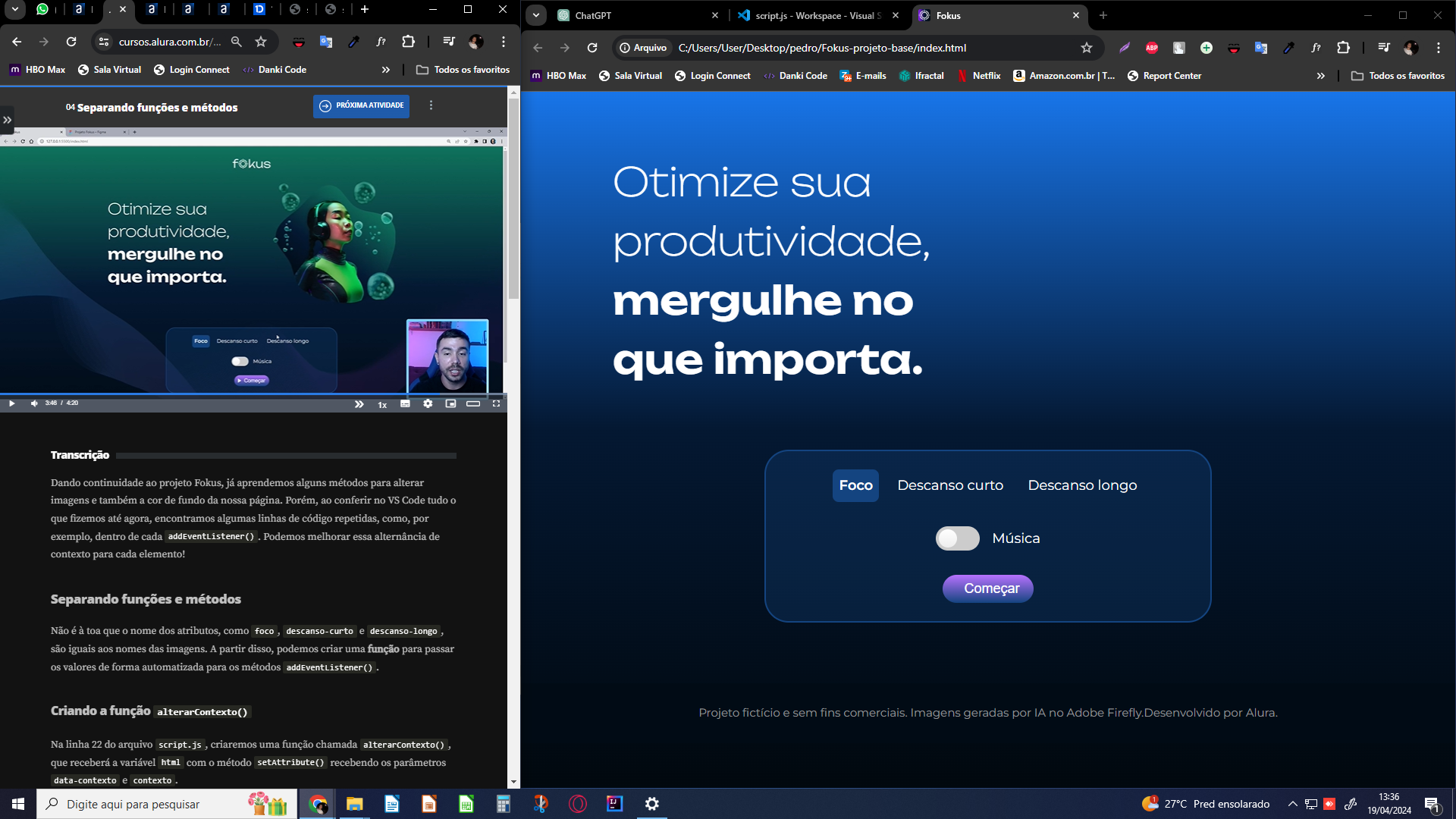Open Windows notification center

[1432, 804]
